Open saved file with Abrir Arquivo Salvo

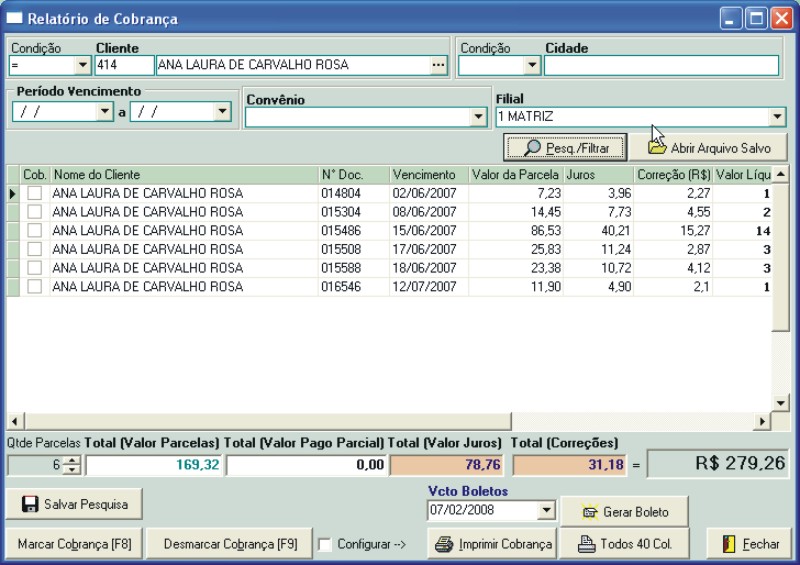708,148
